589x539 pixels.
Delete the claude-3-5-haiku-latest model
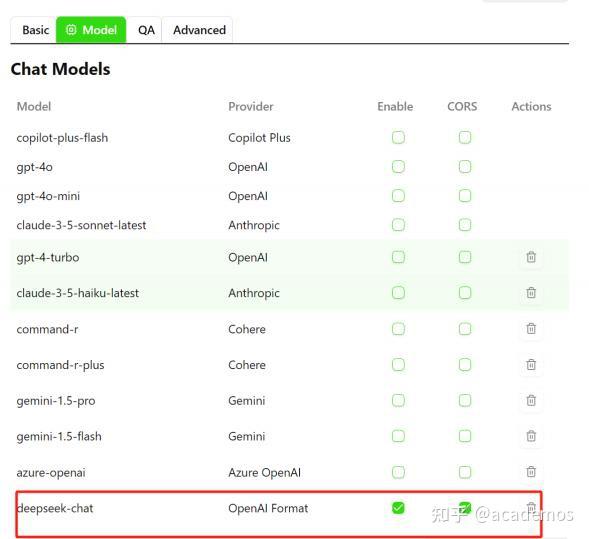point(531,293)
